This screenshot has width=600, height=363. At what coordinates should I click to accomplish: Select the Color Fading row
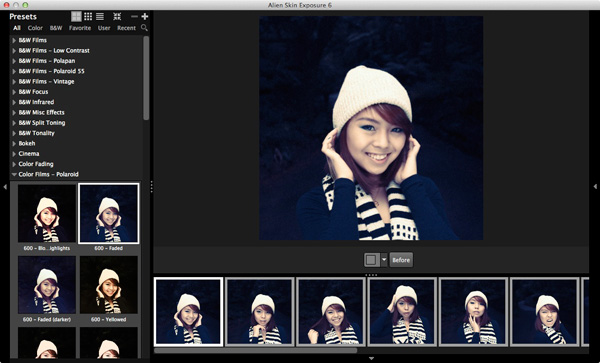coord(76,164)
